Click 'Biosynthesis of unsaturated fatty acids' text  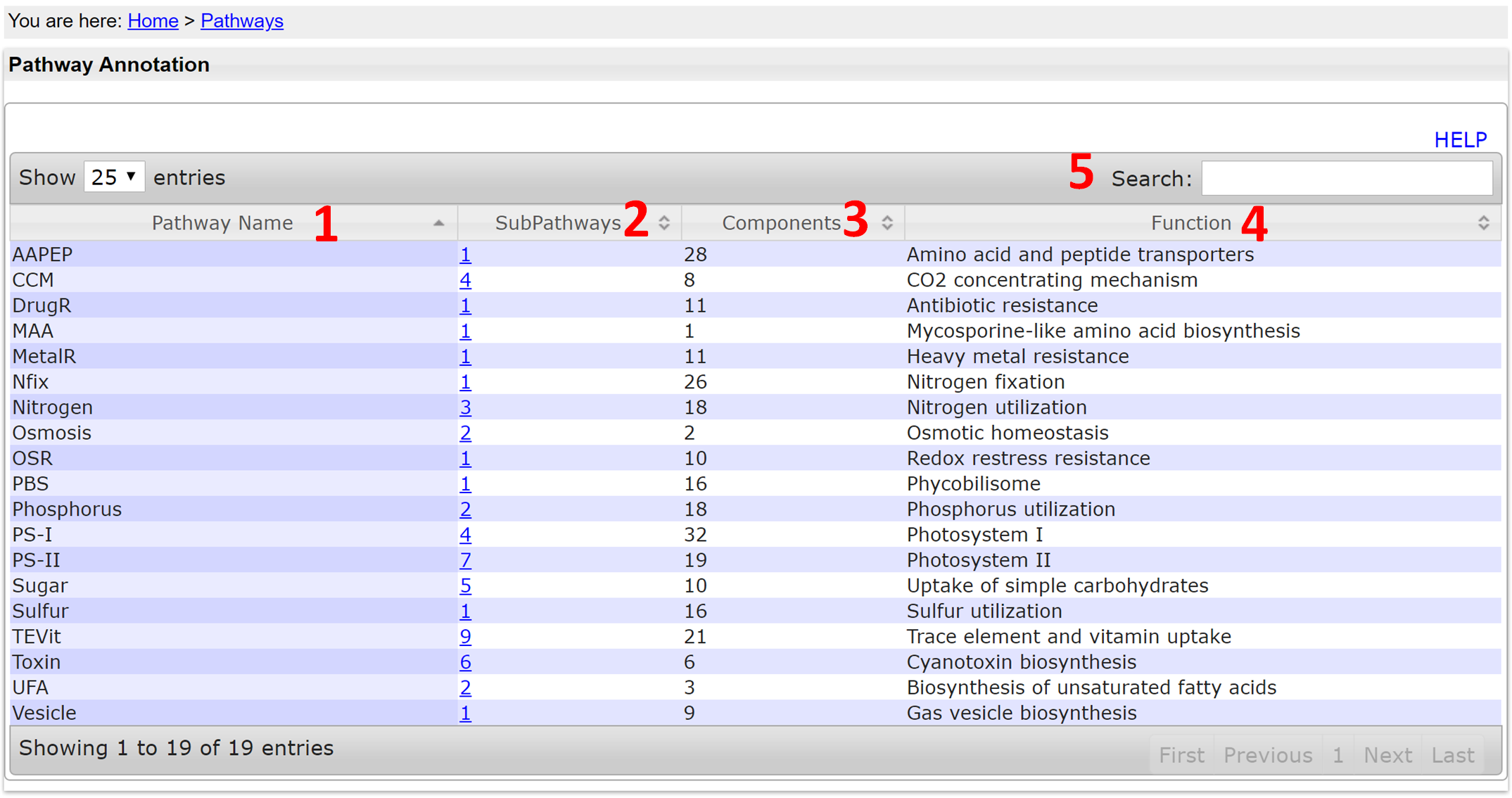(x=1091, y=688)
